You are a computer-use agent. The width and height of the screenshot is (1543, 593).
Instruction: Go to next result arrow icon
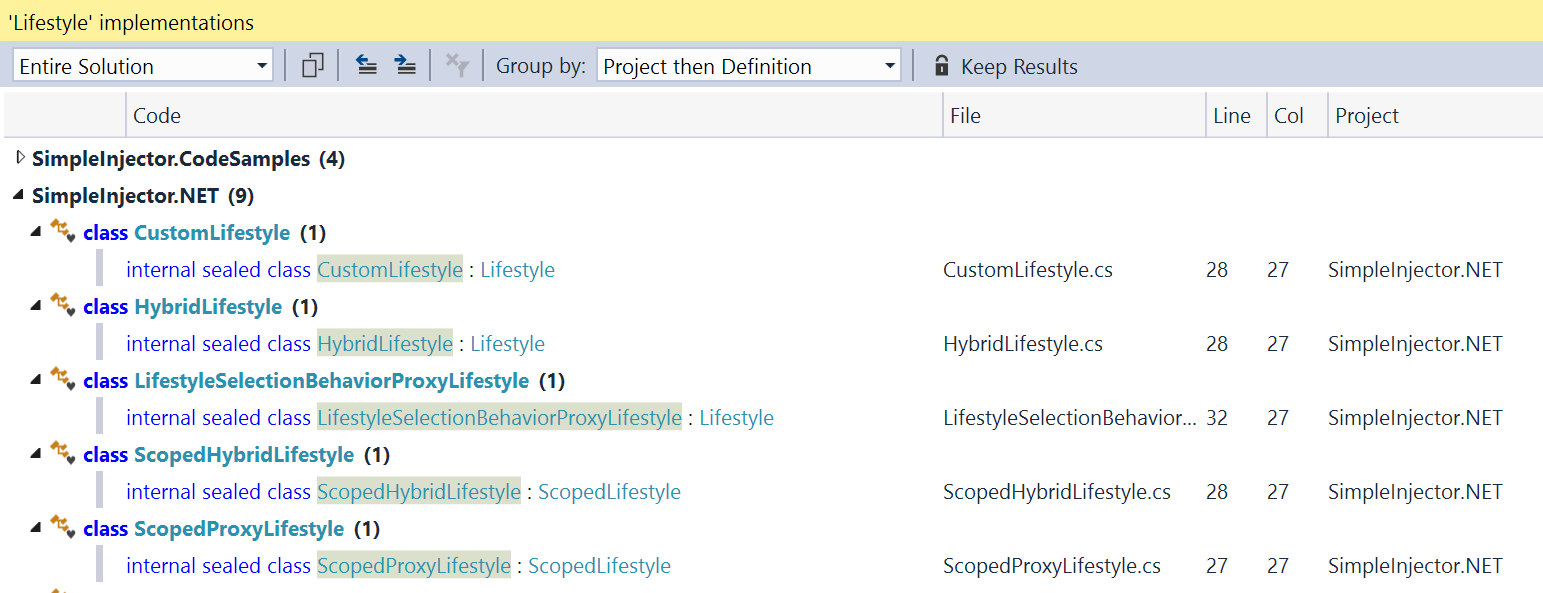coord(405,66)
